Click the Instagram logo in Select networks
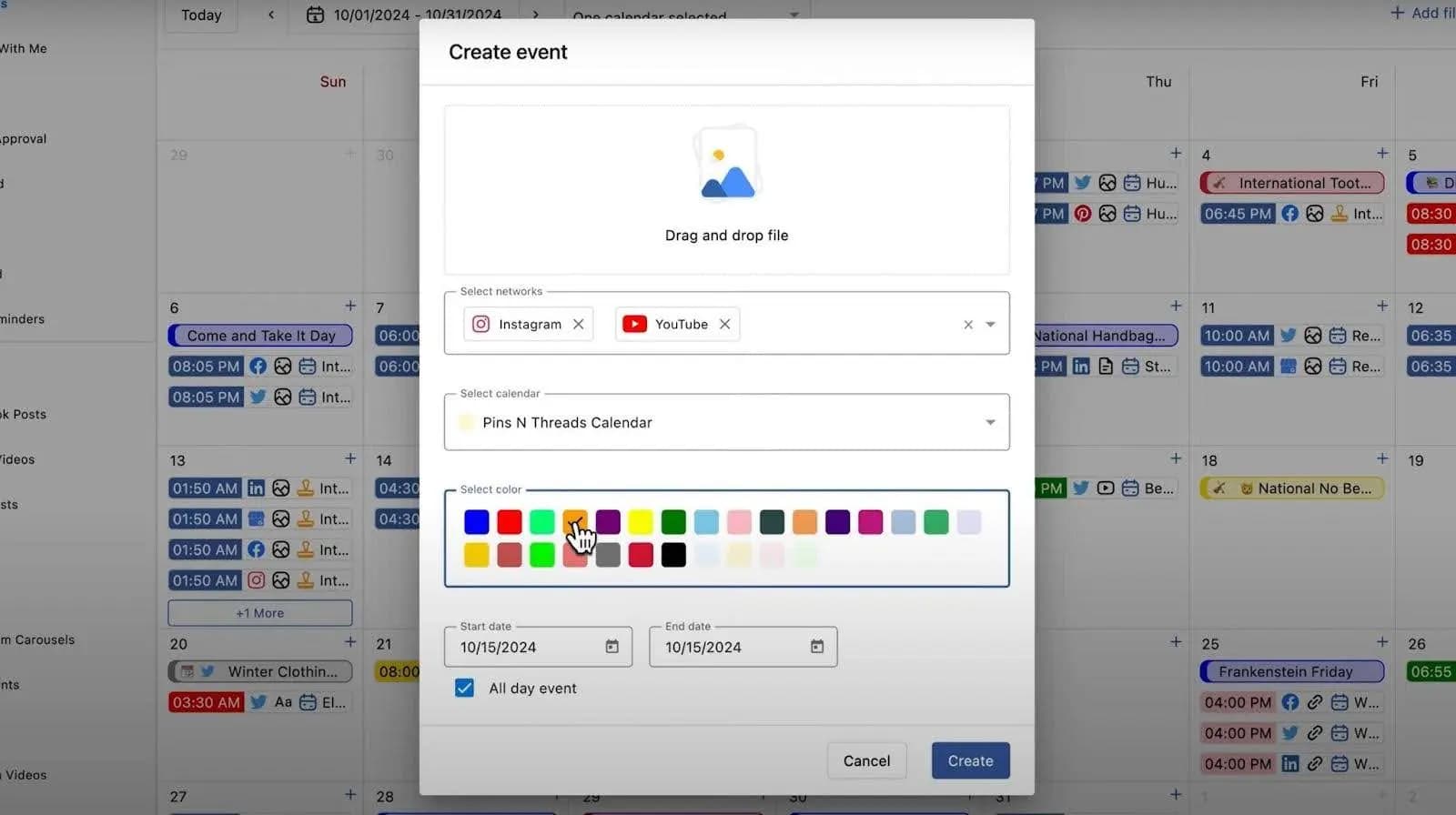Image resolution: width=1456 pixels, height=815 pixels. 481,324
